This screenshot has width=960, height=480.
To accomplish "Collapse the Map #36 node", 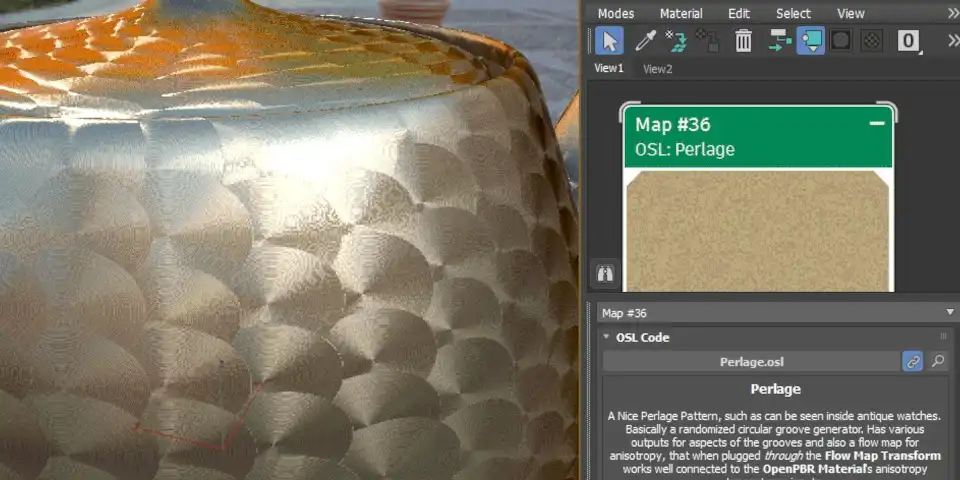I will (877, 124).
